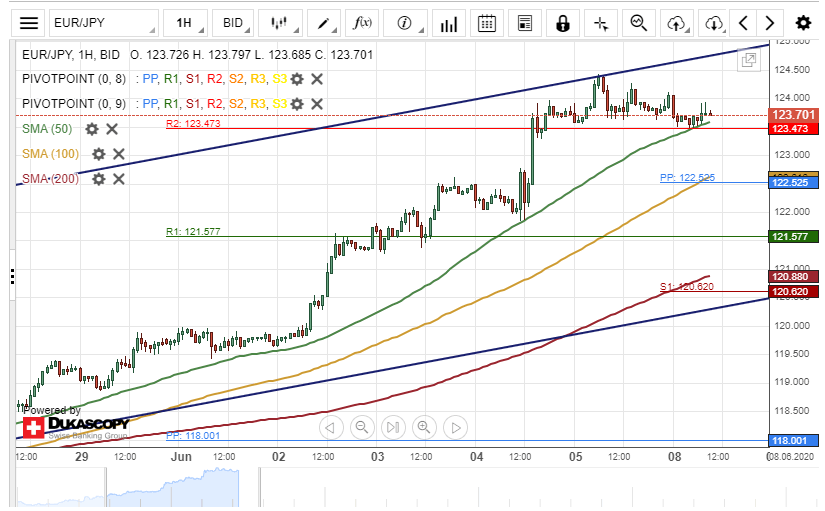Detach chart with pop-out icon

tap(748, 60)
